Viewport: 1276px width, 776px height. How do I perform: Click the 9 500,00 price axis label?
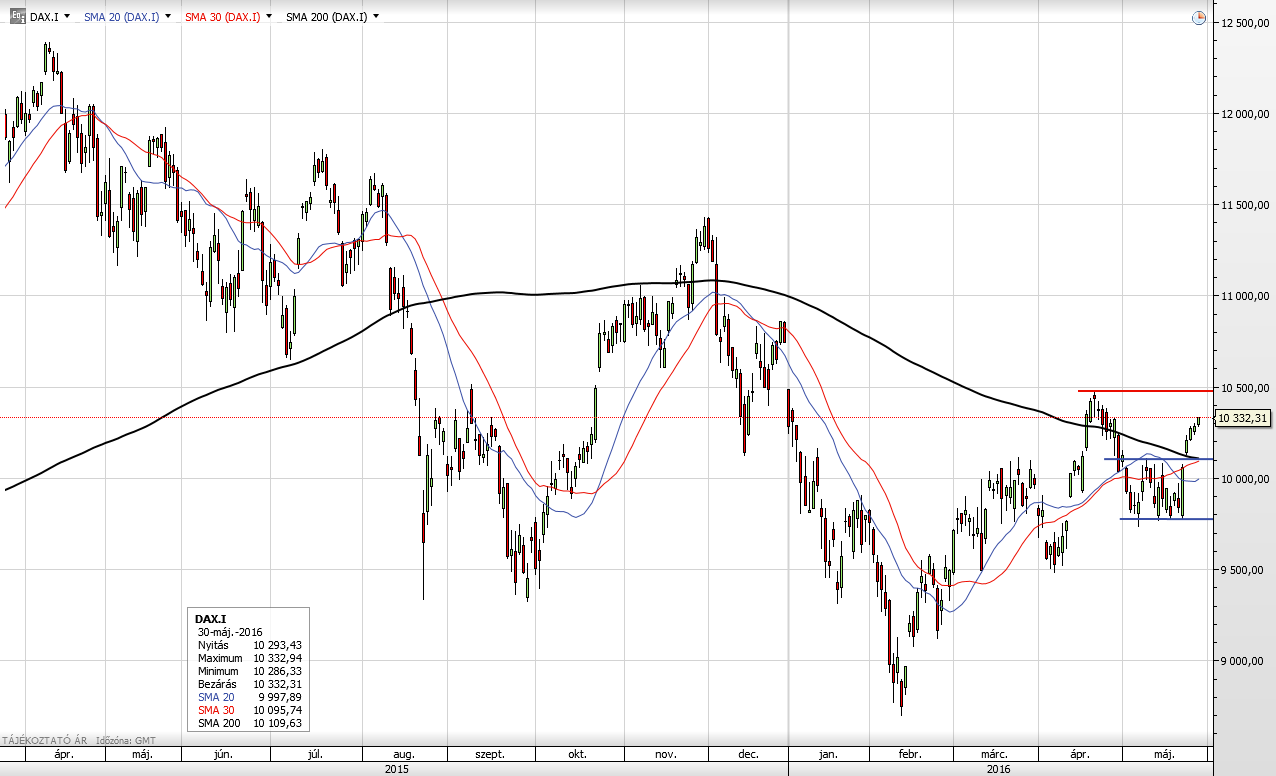coord(1244,570)
